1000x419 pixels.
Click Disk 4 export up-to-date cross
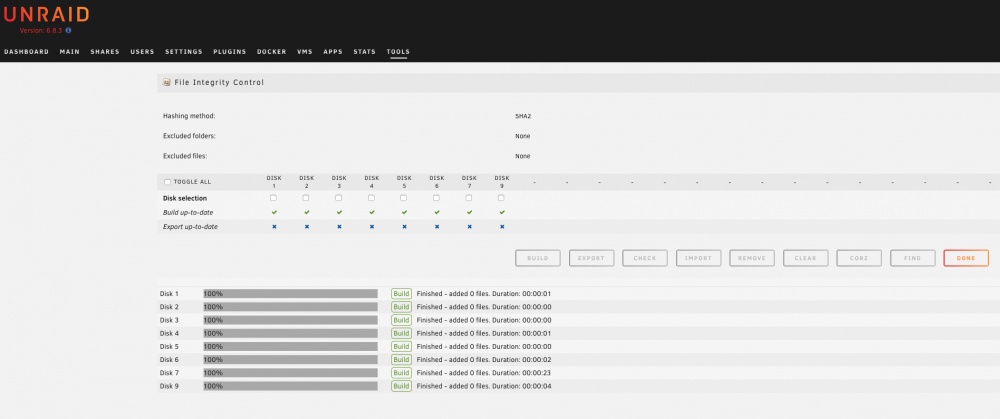tap(372, 226)
